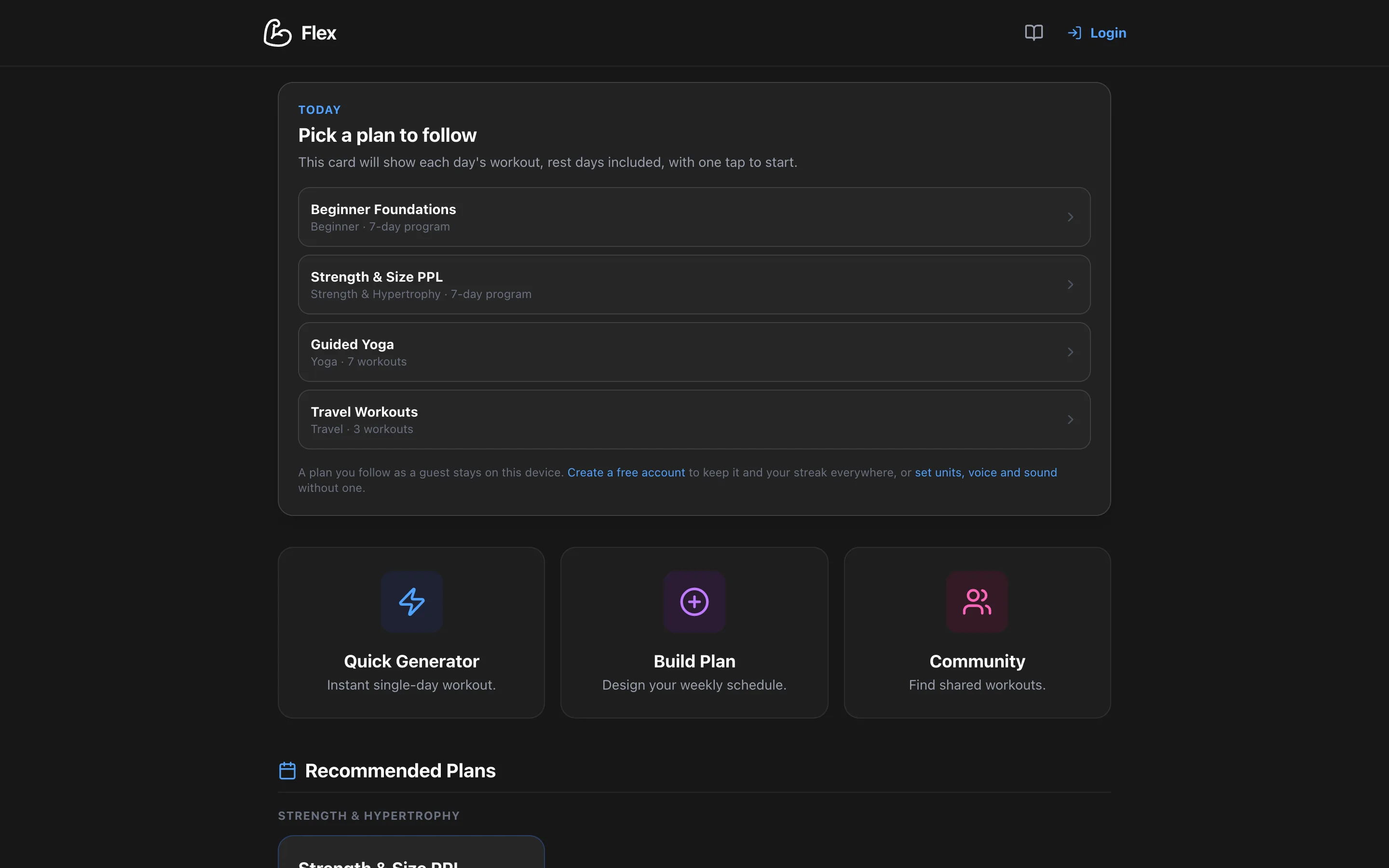Click the Community people icon

(x=977, y=602)
